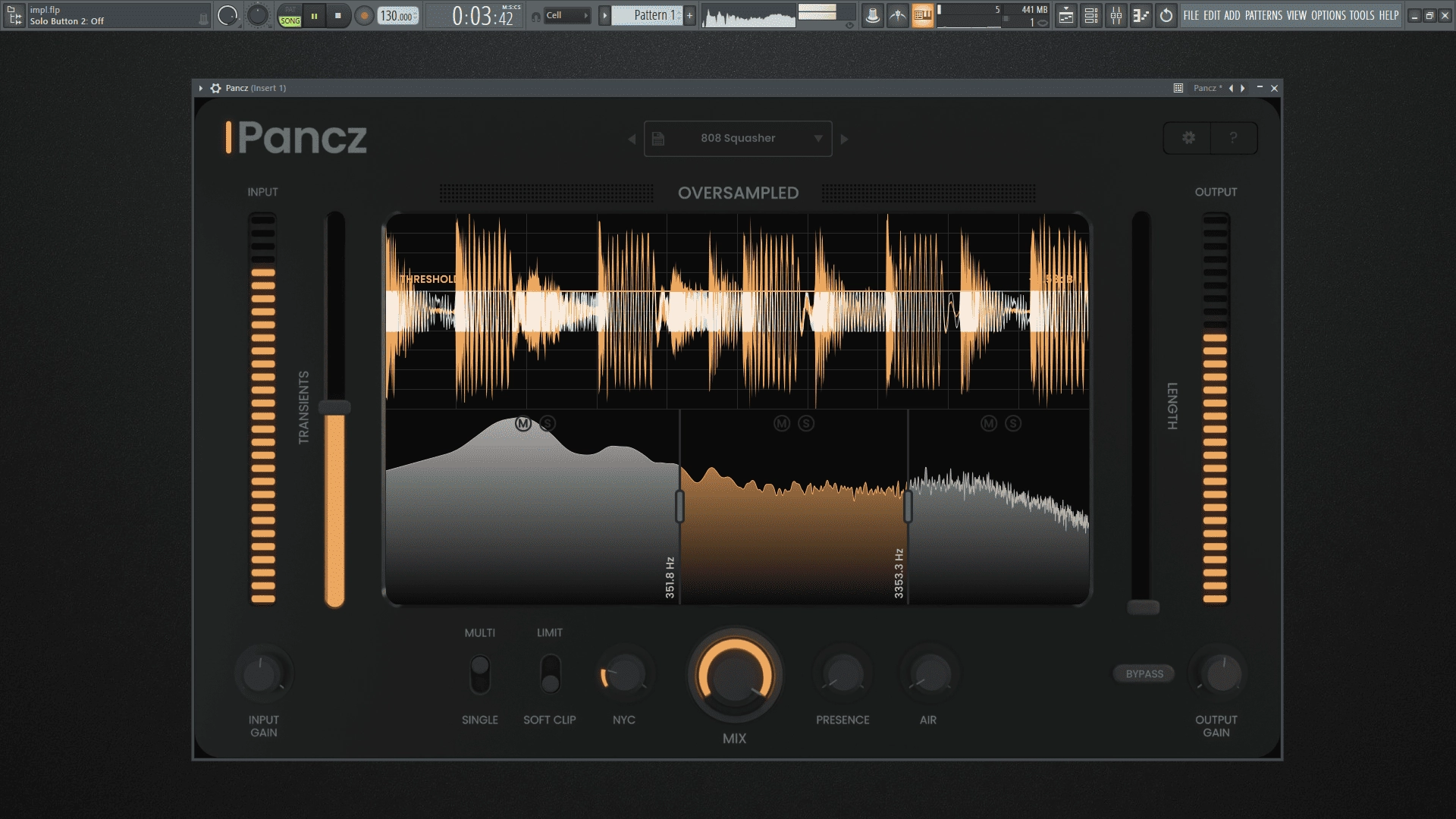The height and width of the screenshot is (819, 1456).
Task: Open the PATTERNS menu
Action: pyautogui.click(x=1263, y=15)
